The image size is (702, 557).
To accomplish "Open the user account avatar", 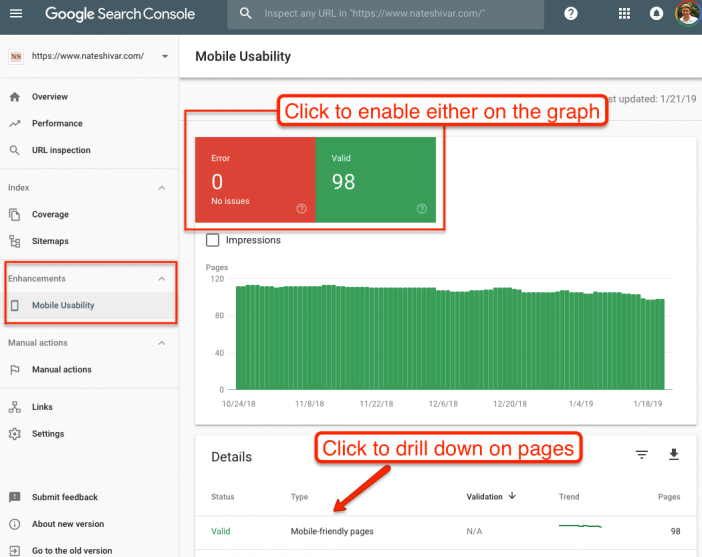I will click(x=688, y=13).
